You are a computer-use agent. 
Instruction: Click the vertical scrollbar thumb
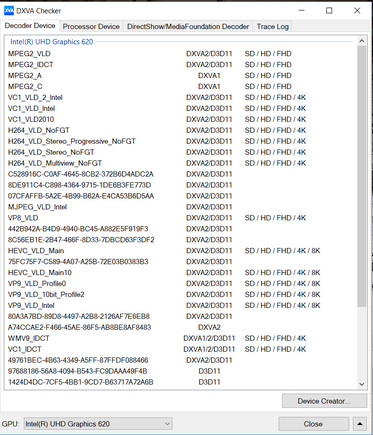[362, 177]
